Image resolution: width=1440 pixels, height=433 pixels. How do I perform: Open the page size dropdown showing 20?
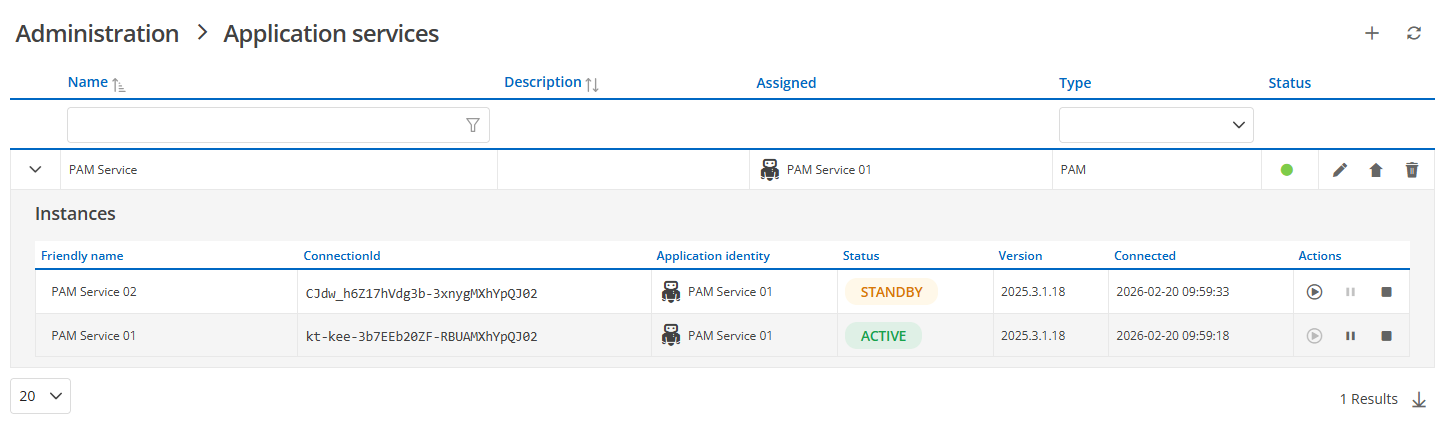click(40, 396)
